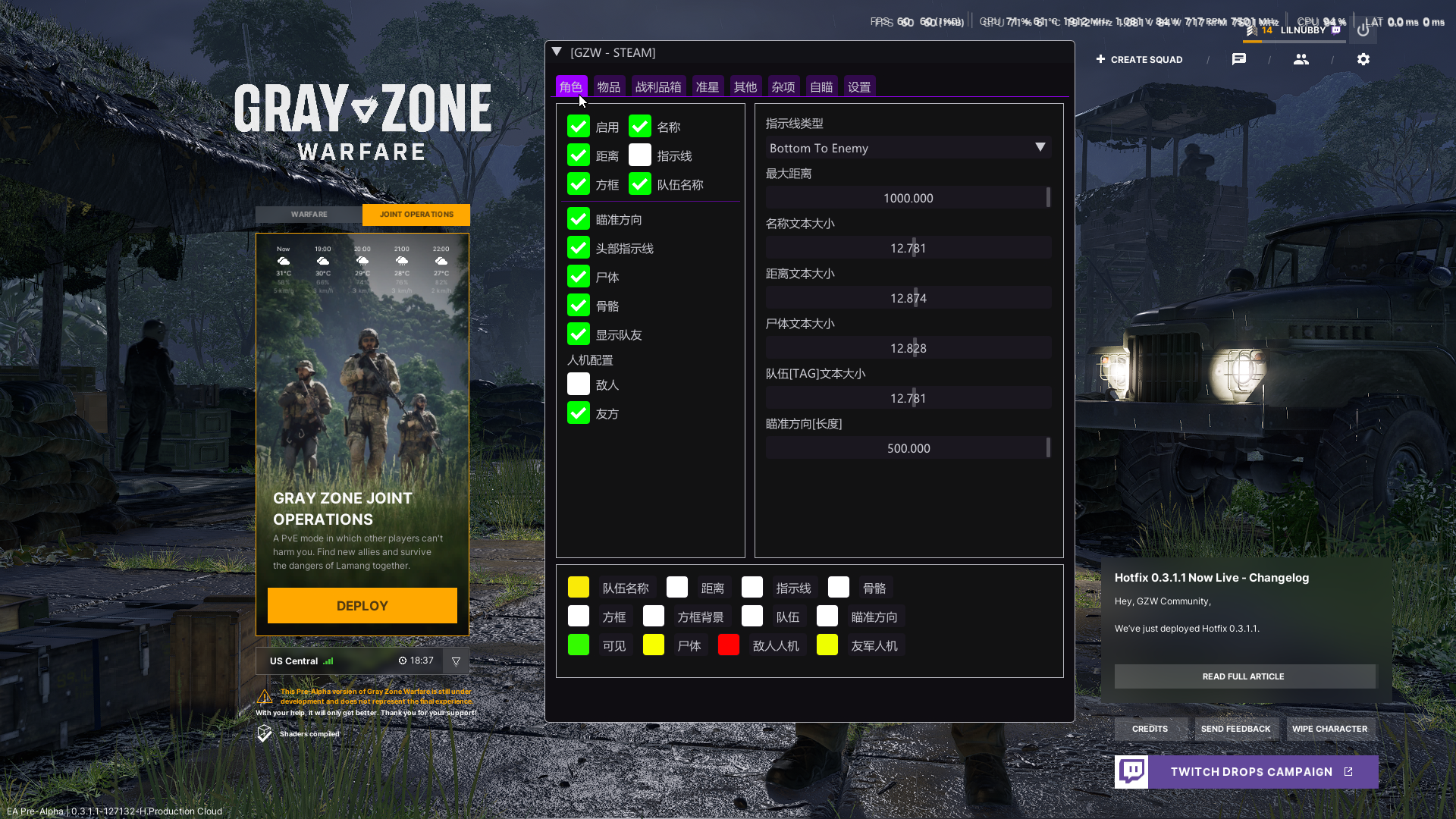Click the pre-alpha warning triangle icon
This screenshot has height=819, width=1456.
coord(265,696)
